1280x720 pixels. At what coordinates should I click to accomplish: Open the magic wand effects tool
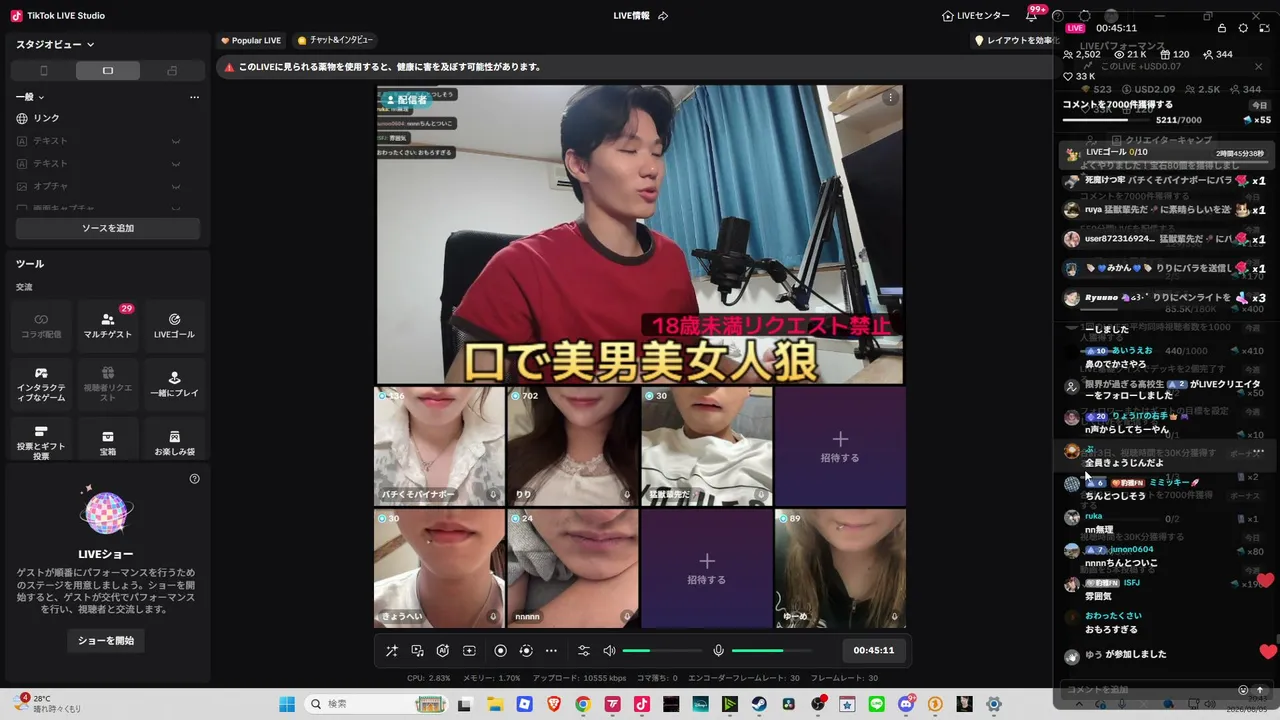coord(392,651)
